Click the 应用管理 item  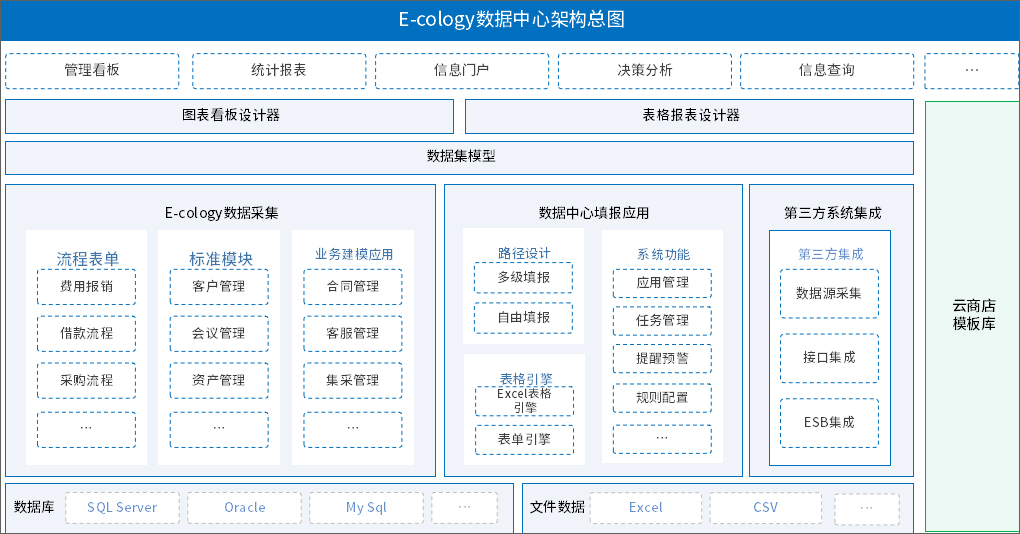662,284
